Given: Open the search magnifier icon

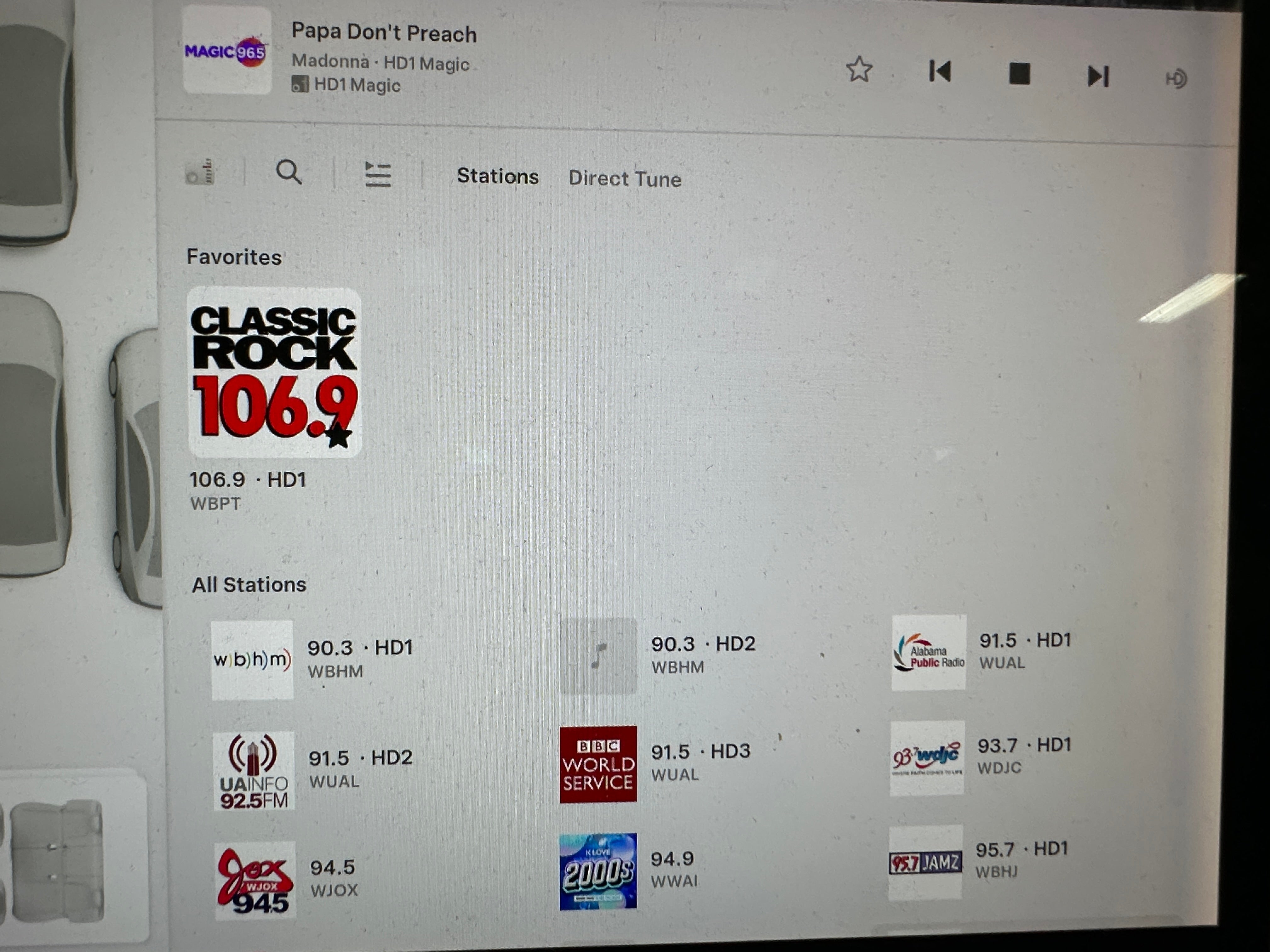Looking at the screenshot, I should pyautogui.click(x=289, y=172).
